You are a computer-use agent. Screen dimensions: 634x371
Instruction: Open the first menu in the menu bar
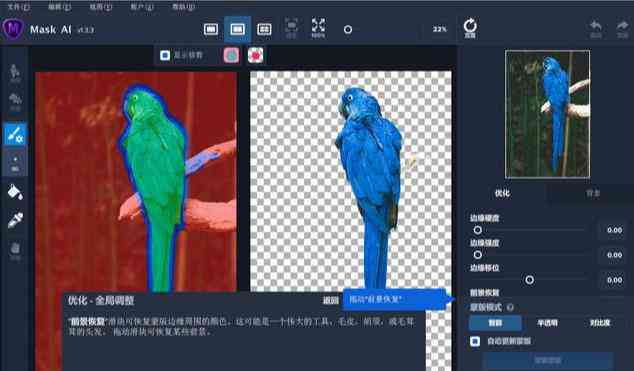(x=18, y=7)
